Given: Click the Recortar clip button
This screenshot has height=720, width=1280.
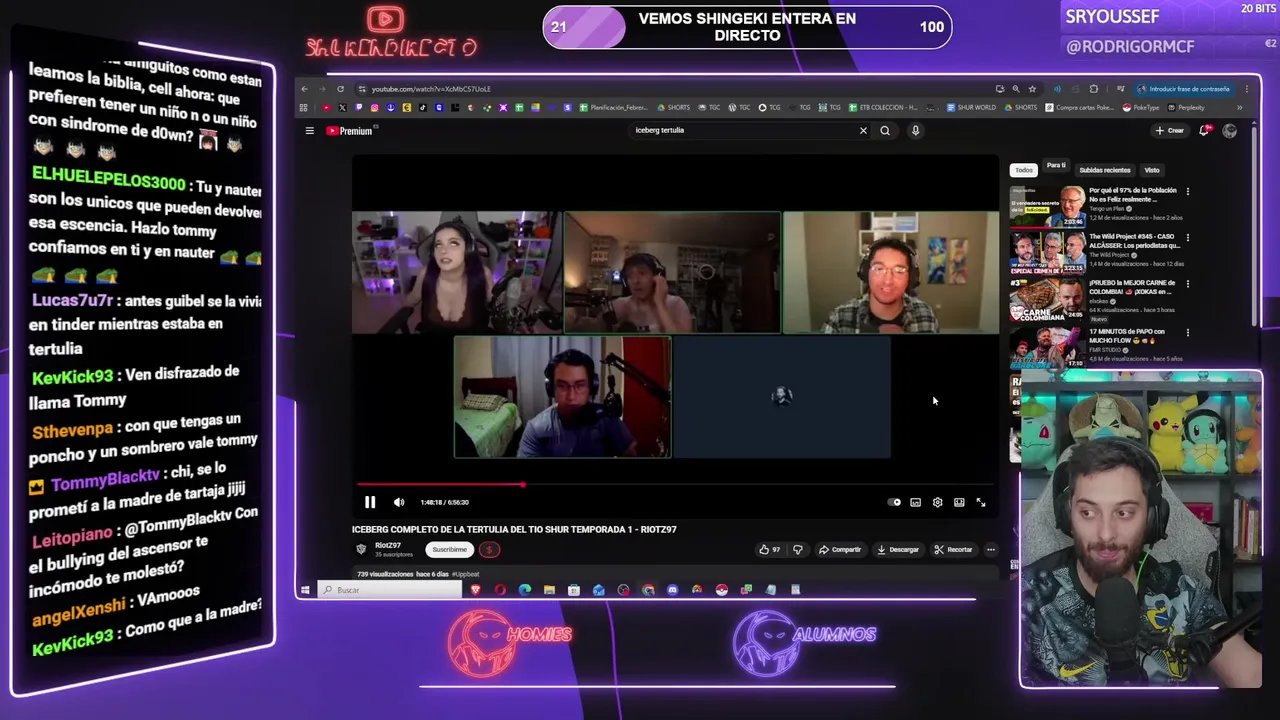Looking at the screenshot, I should [x=953, y=549].
